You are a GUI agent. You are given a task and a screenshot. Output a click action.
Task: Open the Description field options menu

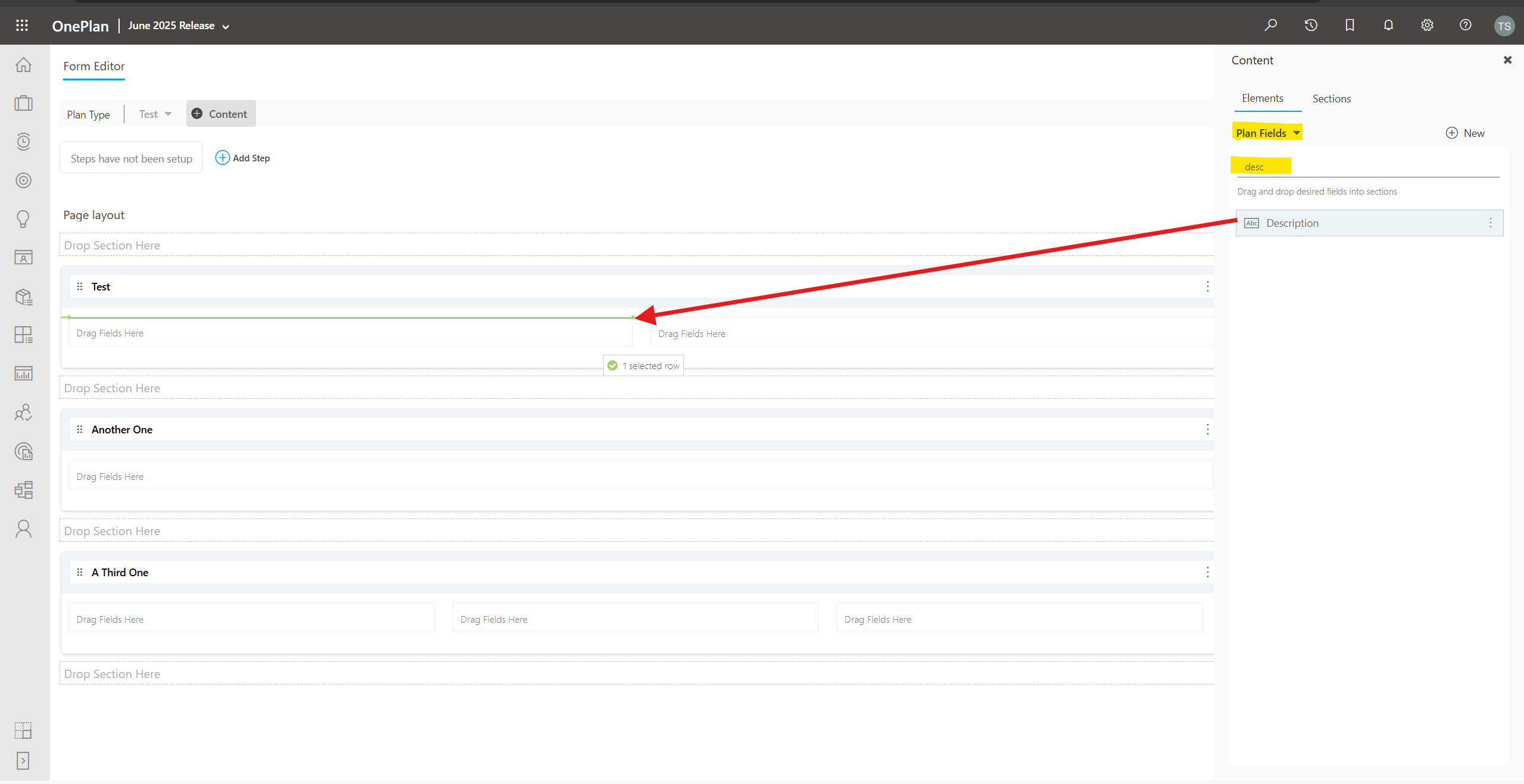(1491, 223)
